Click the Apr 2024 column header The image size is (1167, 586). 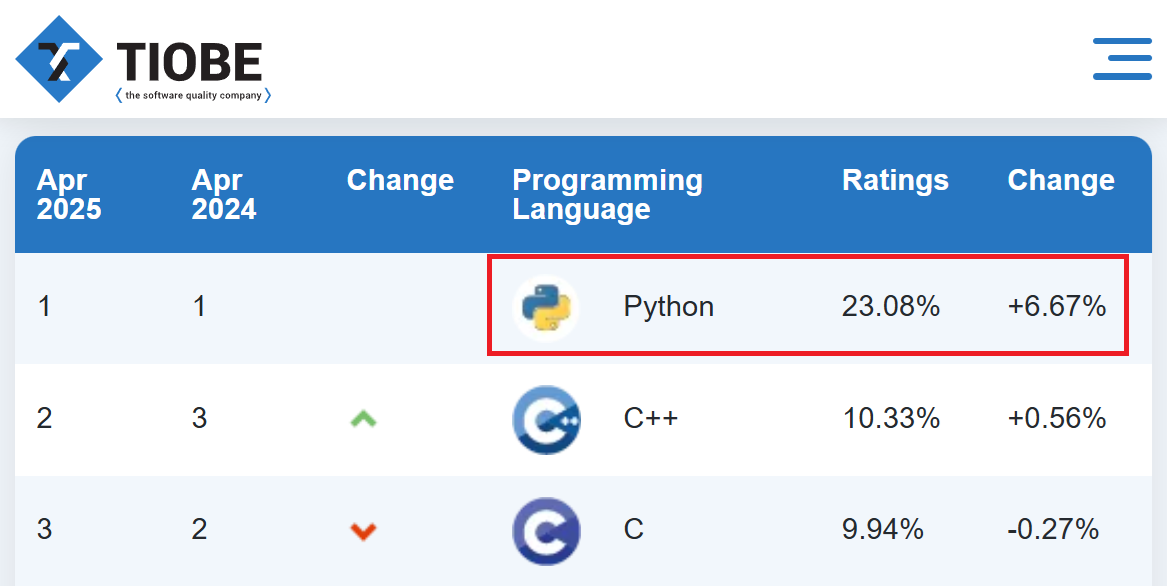tap(223, 194)
